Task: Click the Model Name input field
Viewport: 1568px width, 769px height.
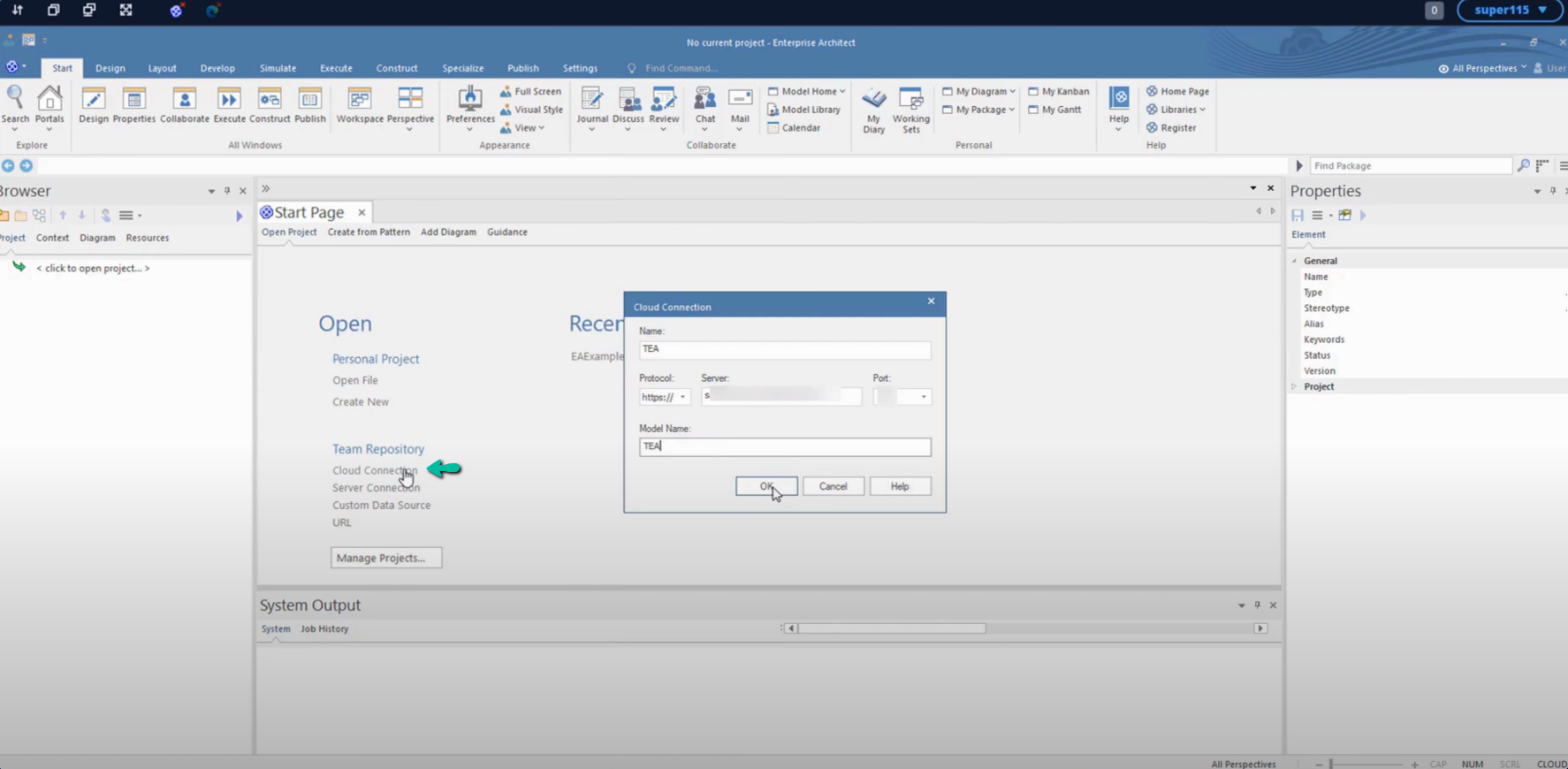Action: [785, 446]
